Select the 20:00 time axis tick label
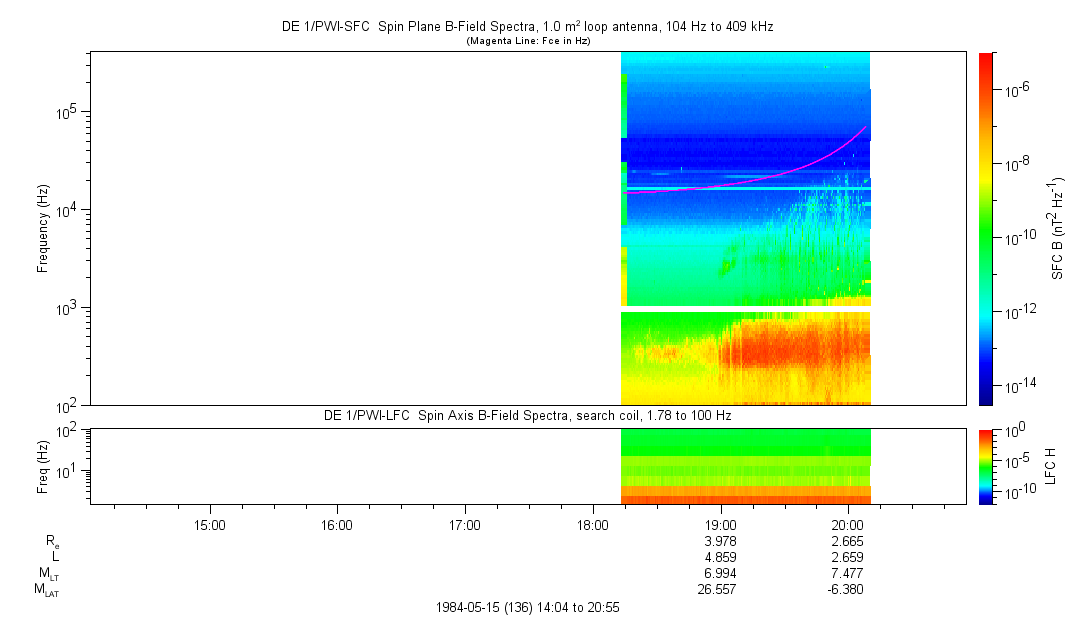Viewport: 1083px width, 620px height. 848,524
